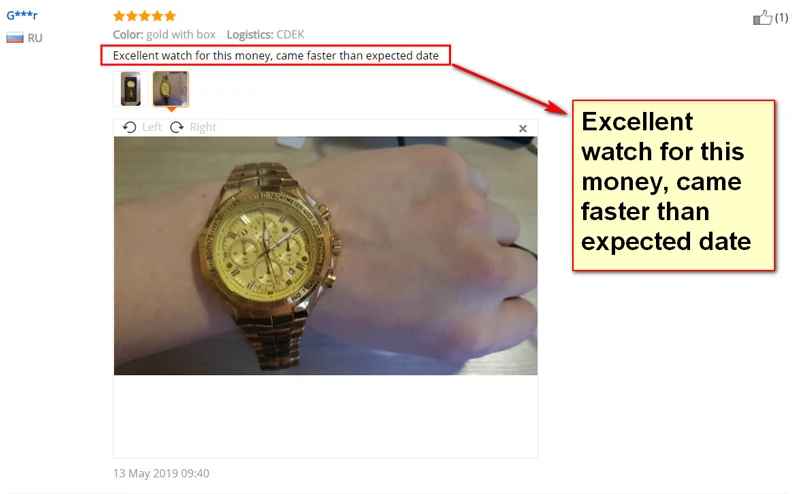800x494 pixels.
Task: Click the Left rotate label
Action: pos(152,127)
